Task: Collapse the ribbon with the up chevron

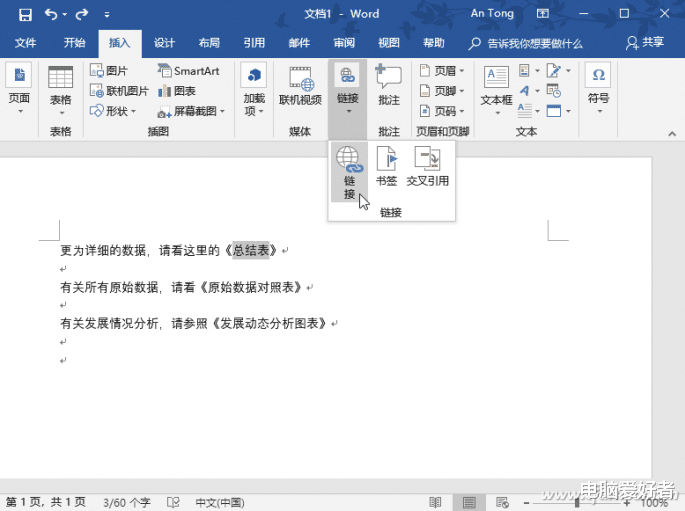Action: (672, 134)
